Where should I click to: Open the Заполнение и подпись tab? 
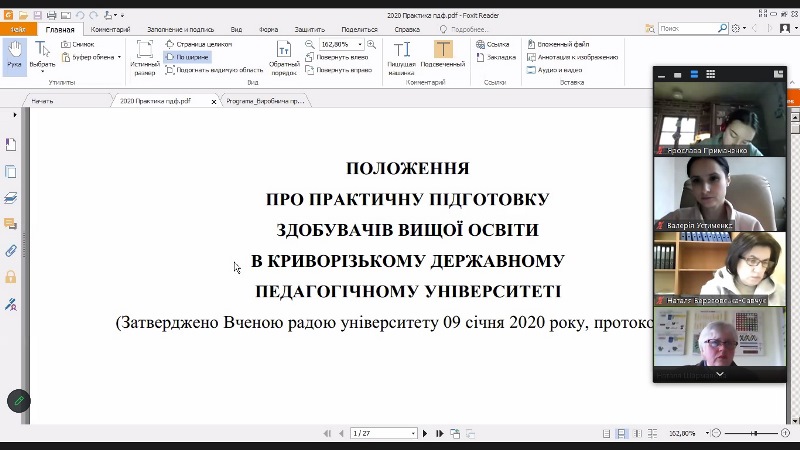181,30
